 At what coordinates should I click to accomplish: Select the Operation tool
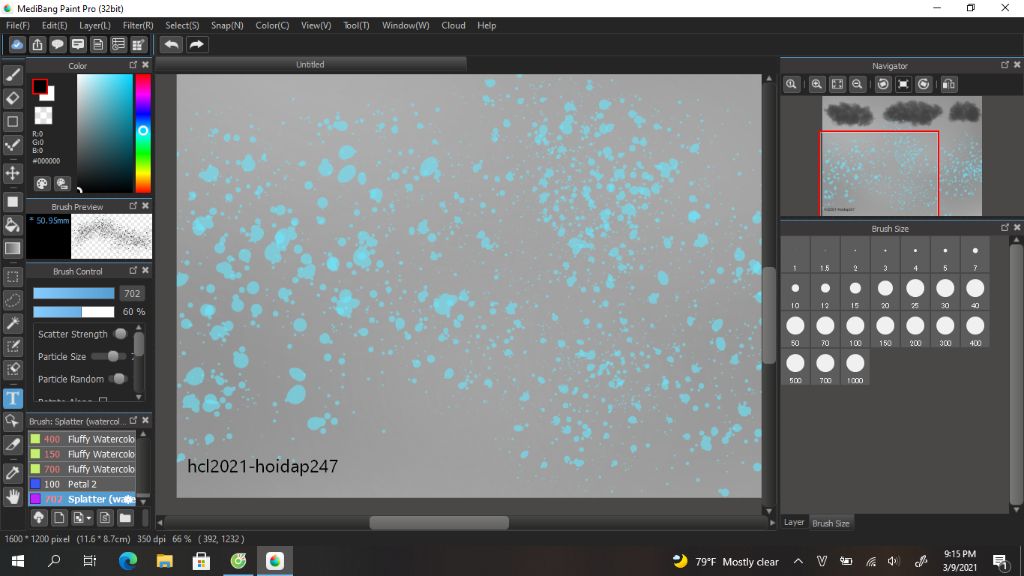(12, 421)
